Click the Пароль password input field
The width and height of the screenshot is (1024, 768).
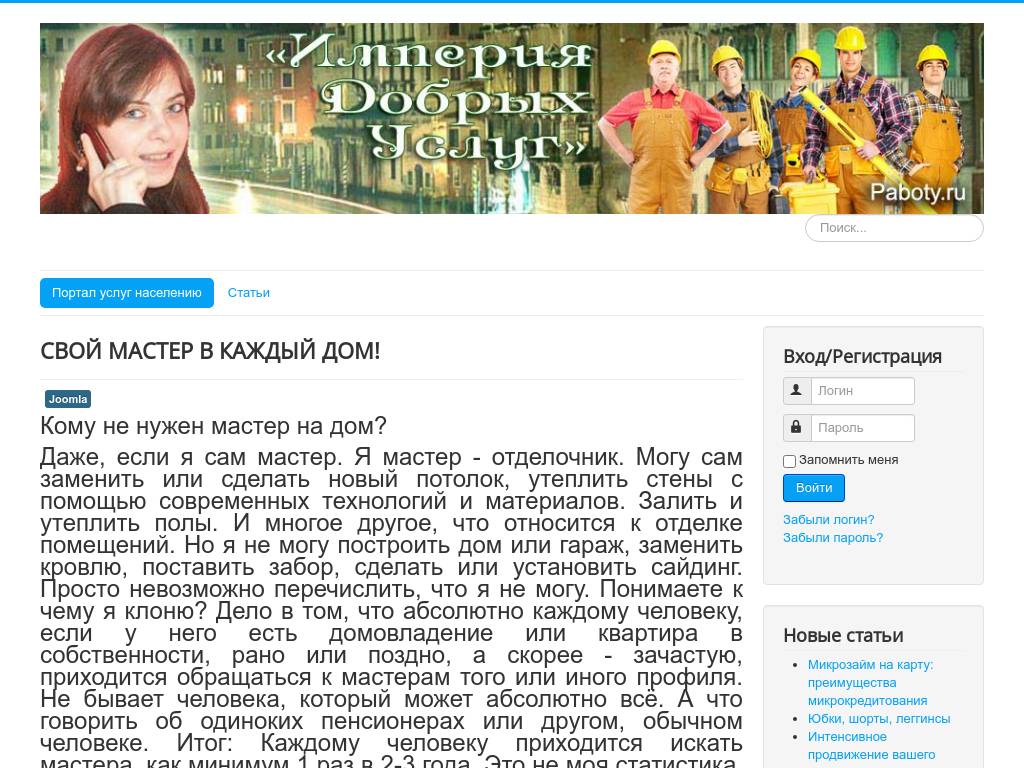tap(862, 427)
